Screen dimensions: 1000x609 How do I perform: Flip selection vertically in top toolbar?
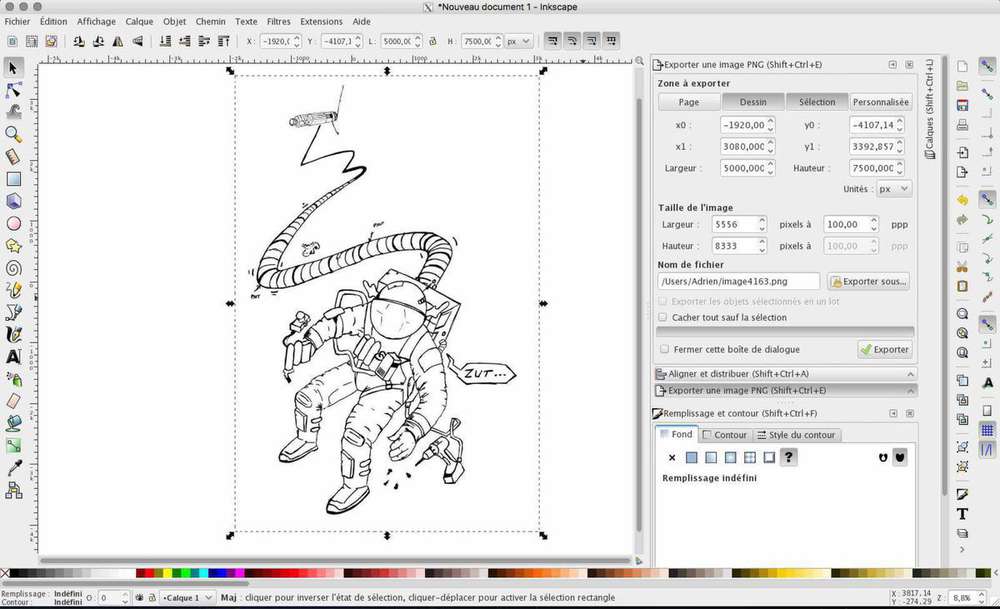click(138, 41)
